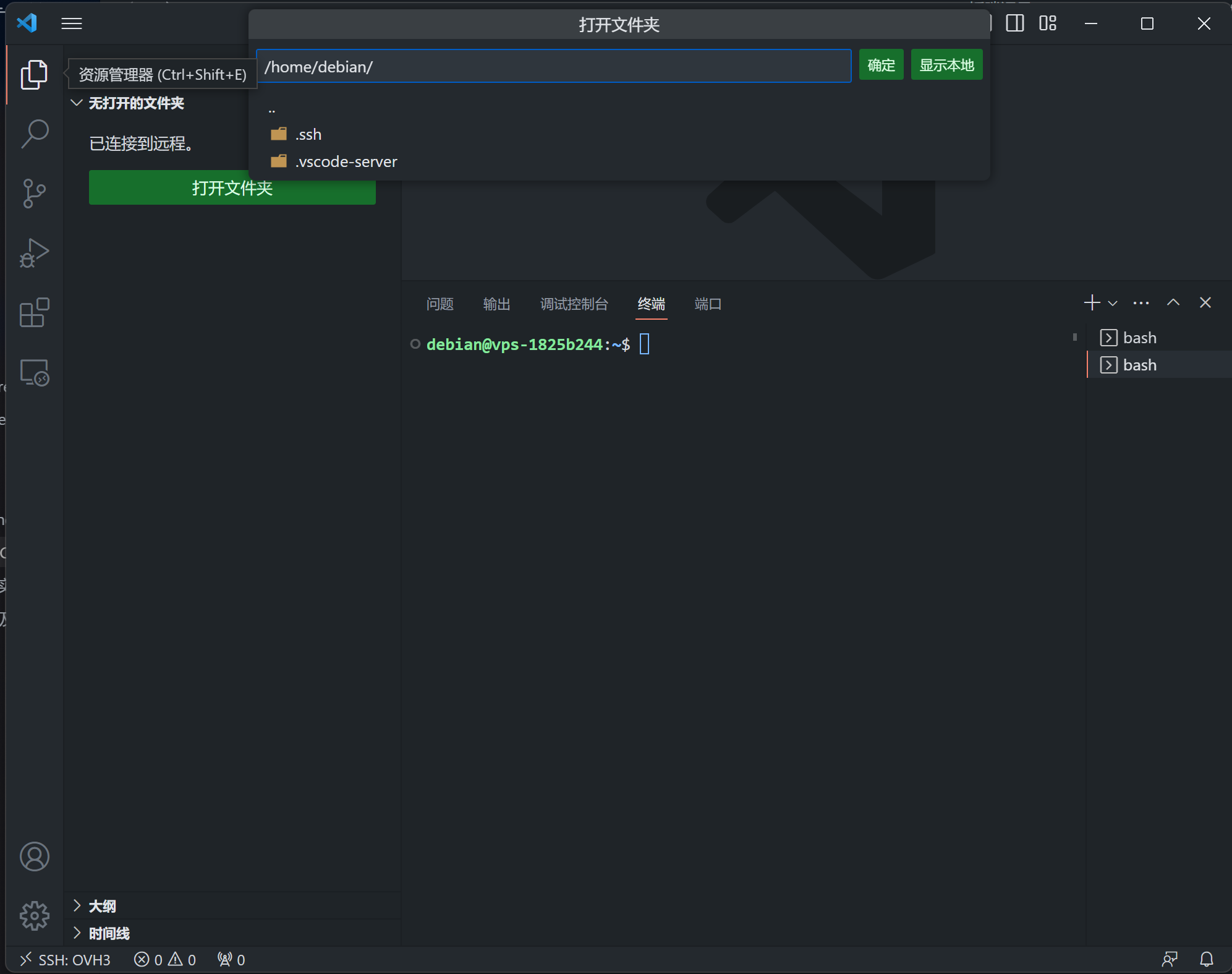Viewport: 1232px width, 974px height.
Task: Open Source Control view icon
Action: coord(35,194)
